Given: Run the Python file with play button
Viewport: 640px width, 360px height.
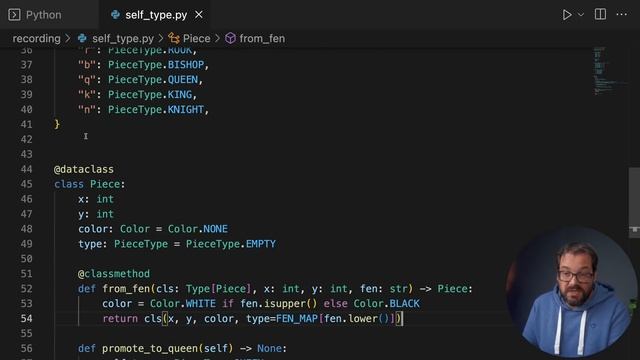Looking at the screenshot, I should (x=567, y=15).
